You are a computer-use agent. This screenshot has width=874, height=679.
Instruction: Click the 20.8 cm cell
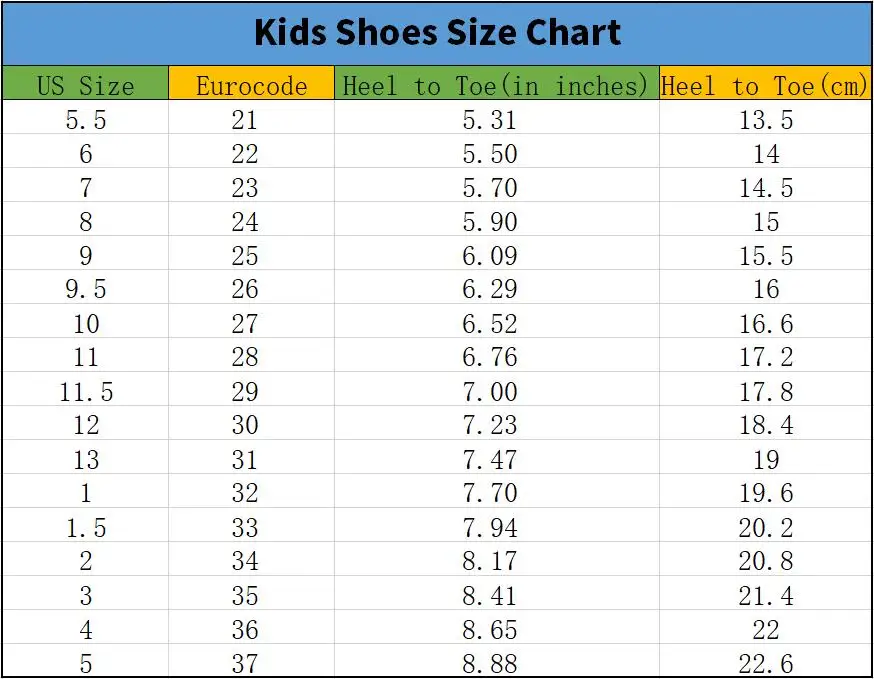tap(766, 562)
